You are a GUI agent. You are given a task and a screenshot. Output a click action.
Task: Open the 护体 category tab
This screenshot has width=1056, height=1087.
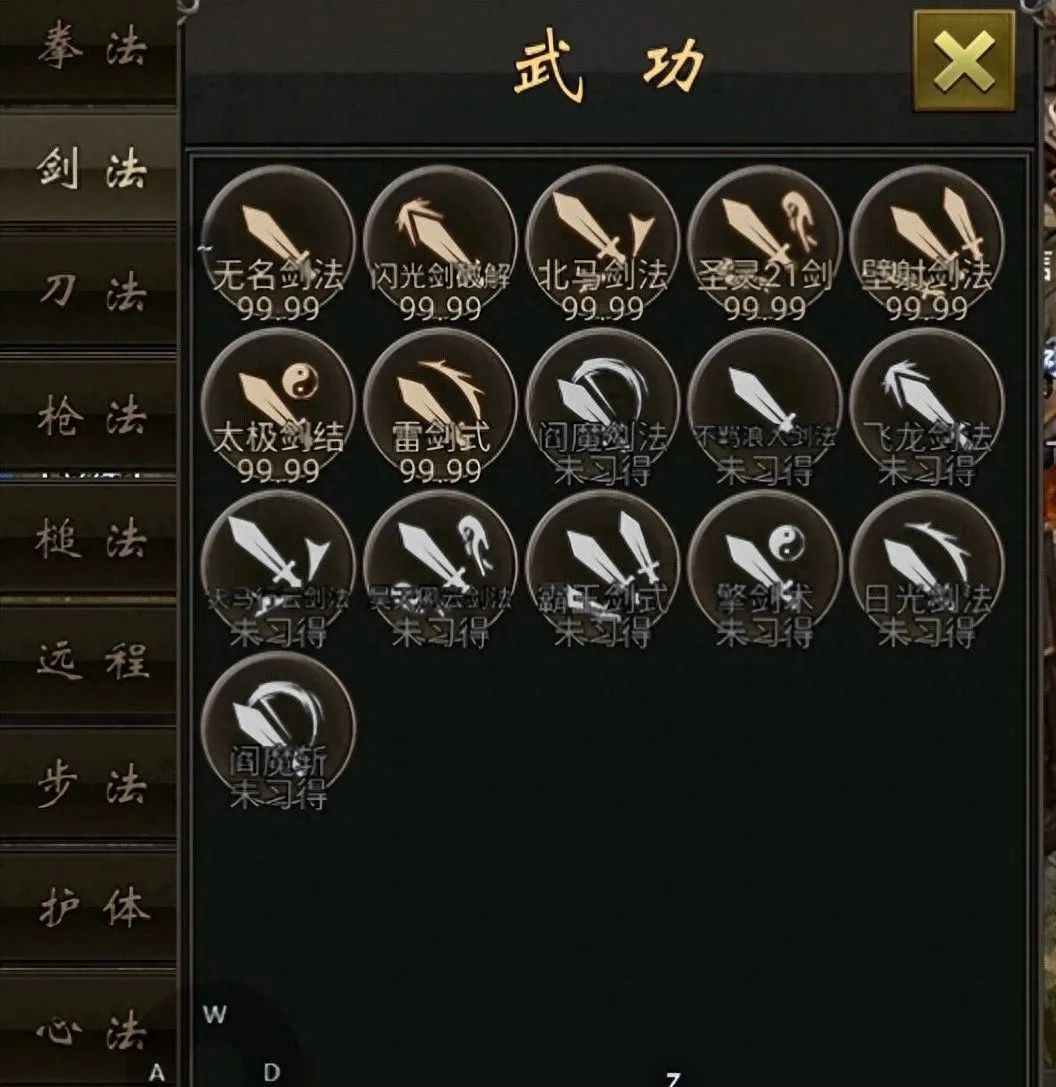tap(88, 907)
